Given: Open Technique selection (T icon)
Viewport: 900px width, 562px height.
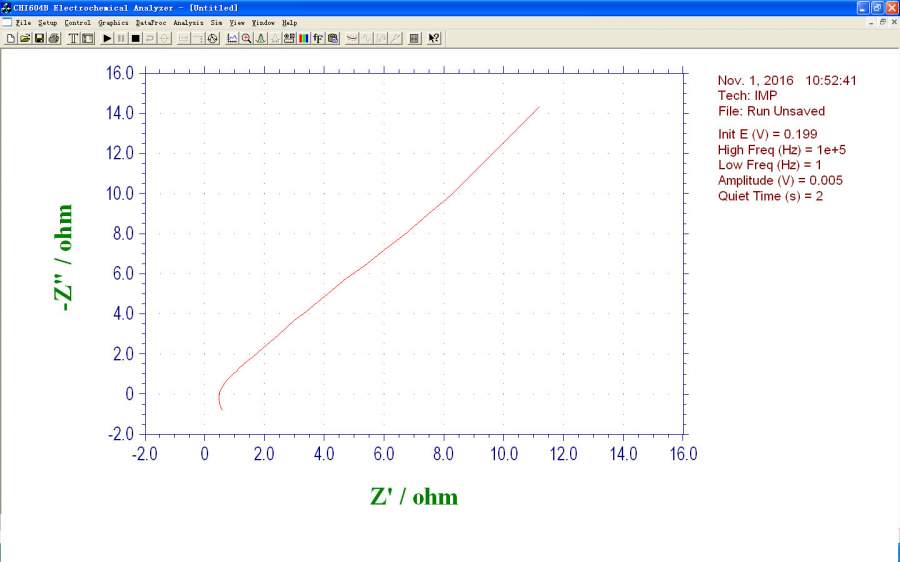Looking at the screenshot, I should 73,38.
